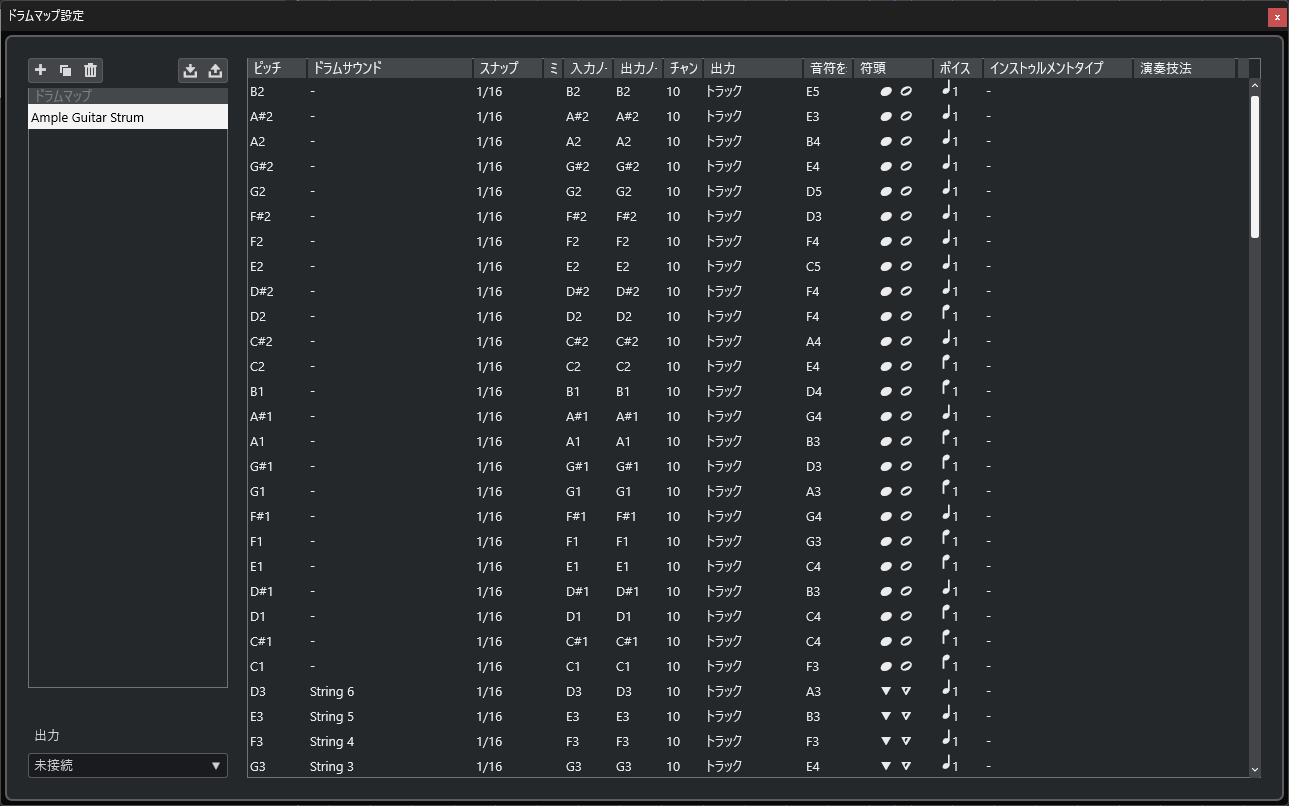Click the filled notehead symbol for B2

(x=886, y=91)
